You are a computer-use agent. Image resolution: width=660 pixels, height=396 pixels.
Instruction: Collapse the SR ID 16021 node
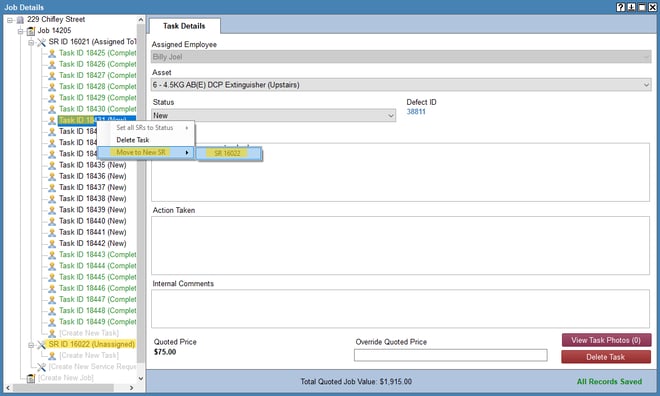(31, 42)
